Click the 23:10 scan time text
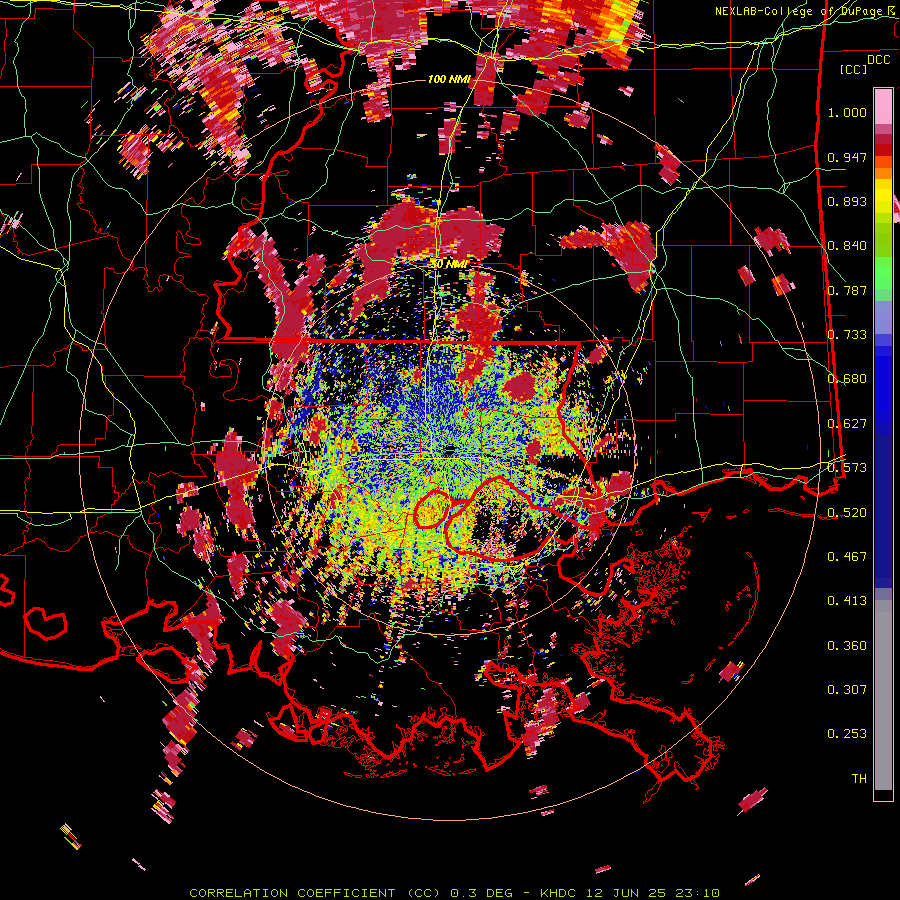The image size is (900, 900). point(697,893)
